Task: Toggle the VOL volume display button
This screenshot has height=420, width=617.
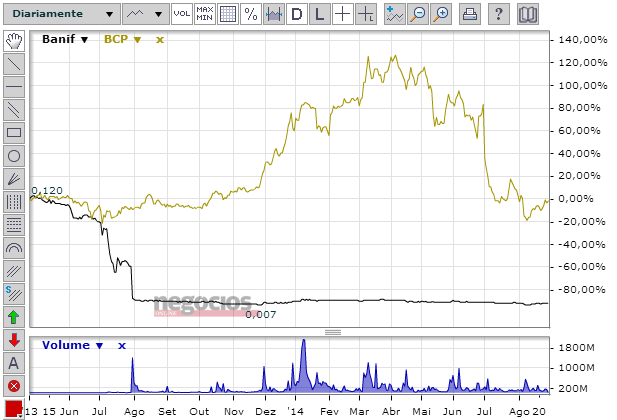Action: point(182,14)
